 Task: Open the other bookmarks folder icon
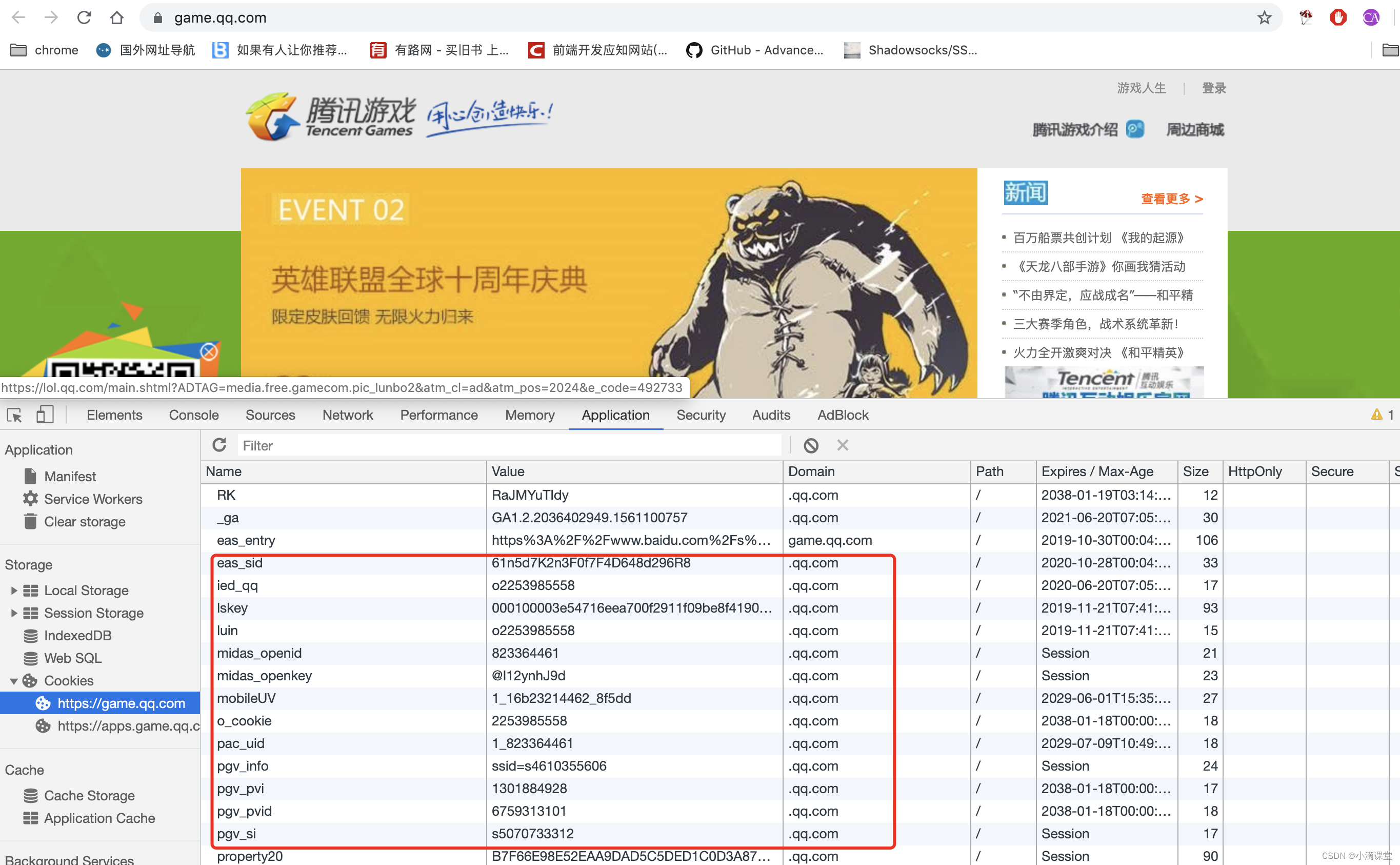point(1390,50)
